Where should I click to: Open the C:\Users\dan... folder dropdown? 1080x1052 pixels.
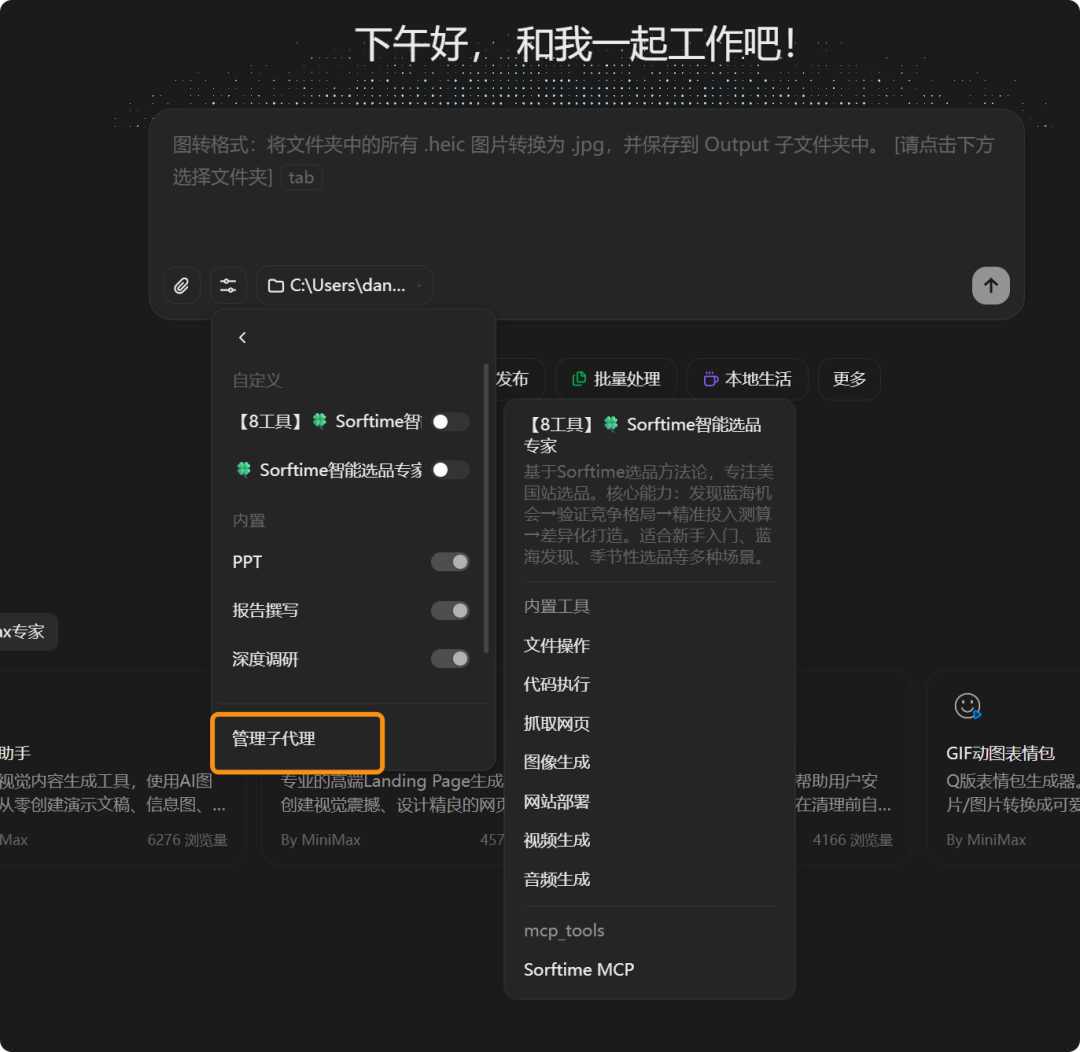tap(344, 285)
